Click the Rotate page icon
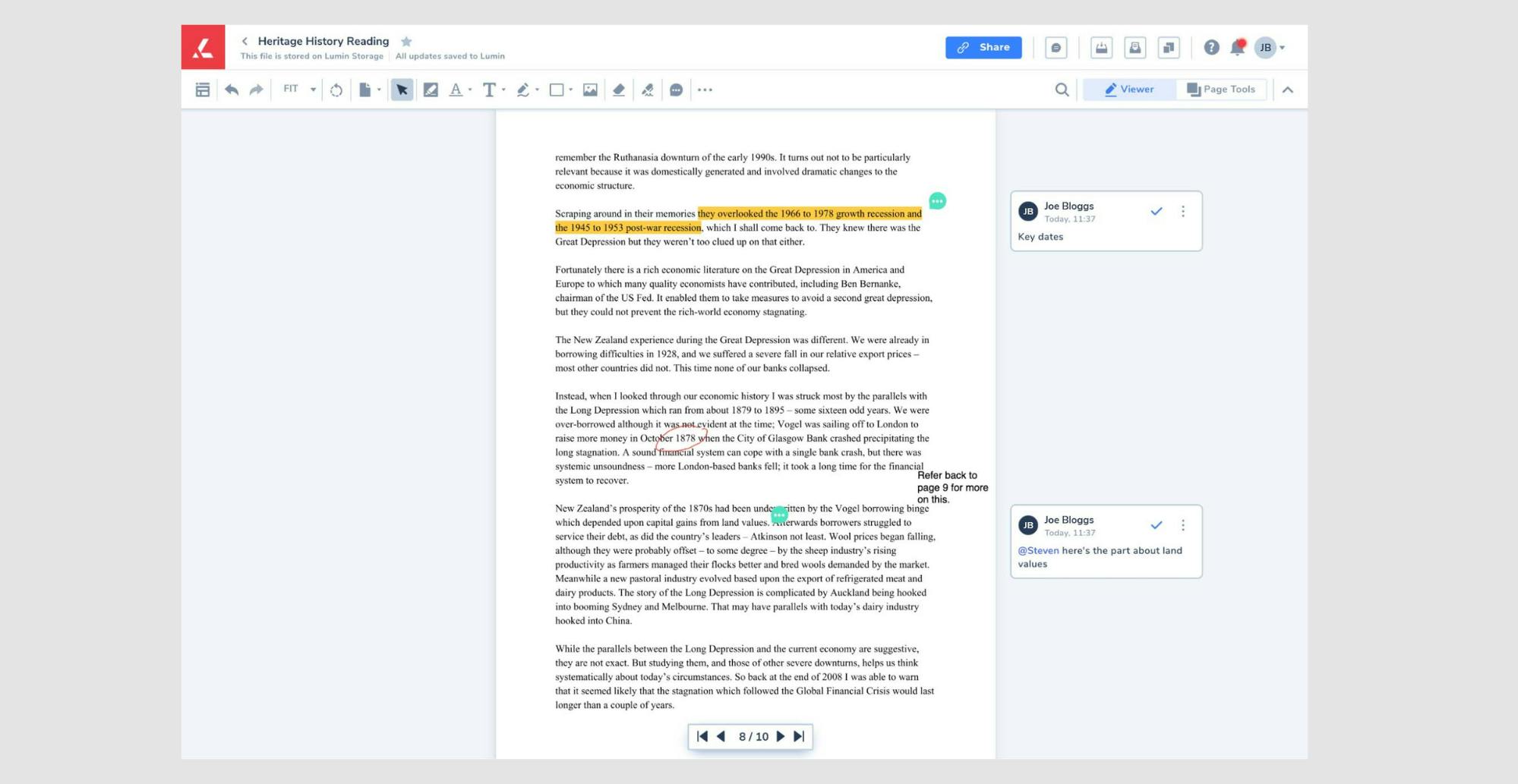 pos(336,90)
